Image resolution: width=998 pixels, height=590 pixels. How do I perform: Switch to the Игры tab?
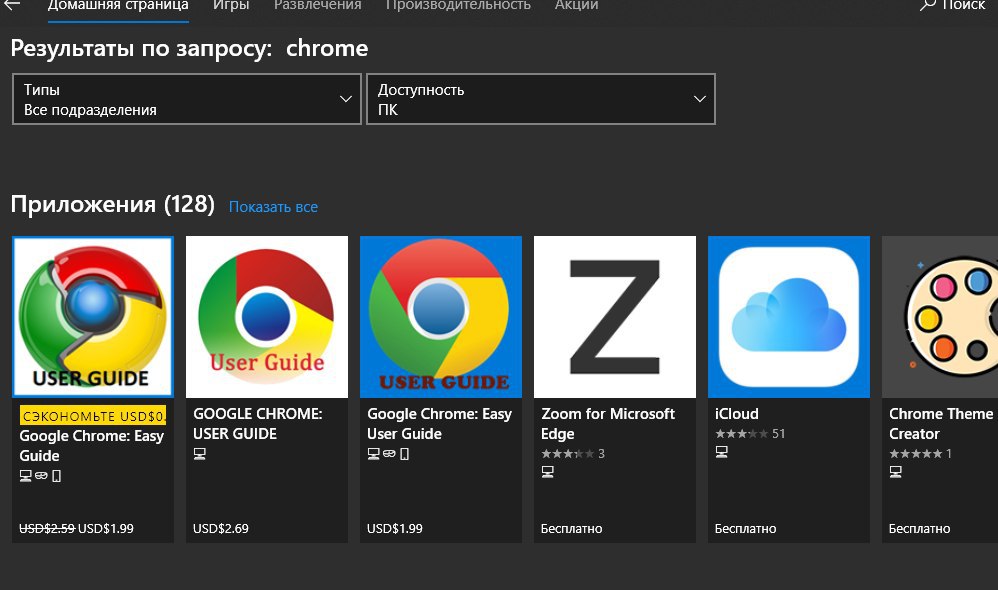tap(231, 5)
